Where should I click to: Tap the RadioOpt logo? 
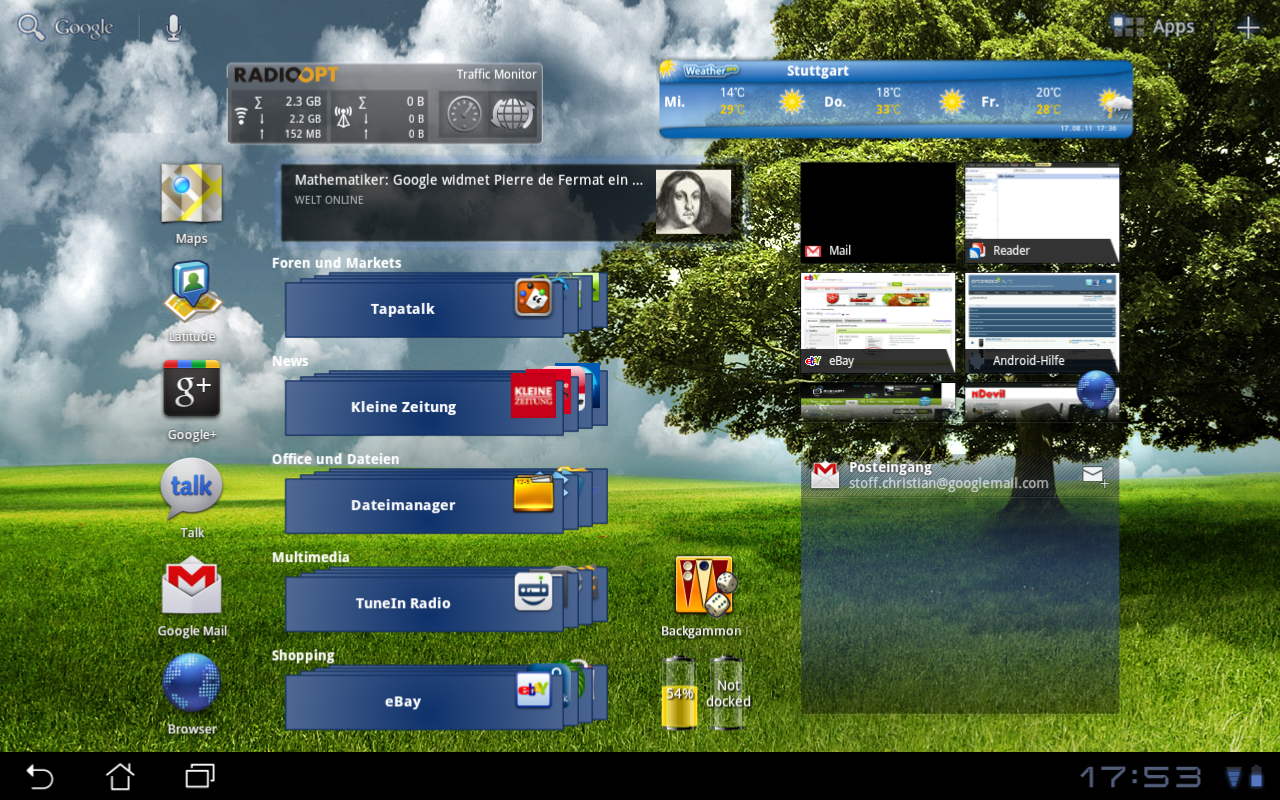pos(286,75)
